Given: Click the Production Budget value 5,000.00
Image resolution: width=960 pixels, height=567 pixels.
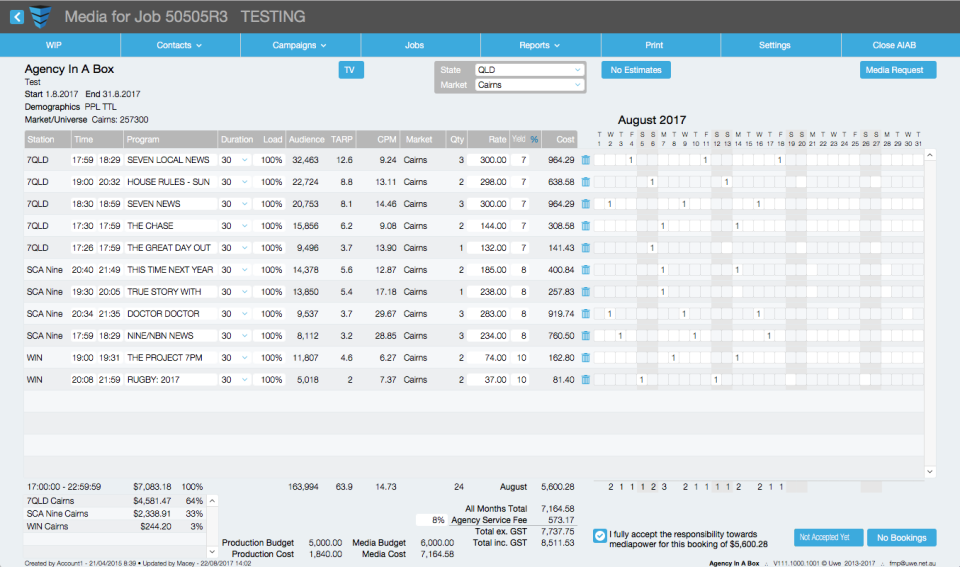Looking at the screenshot, I should 325,543.
